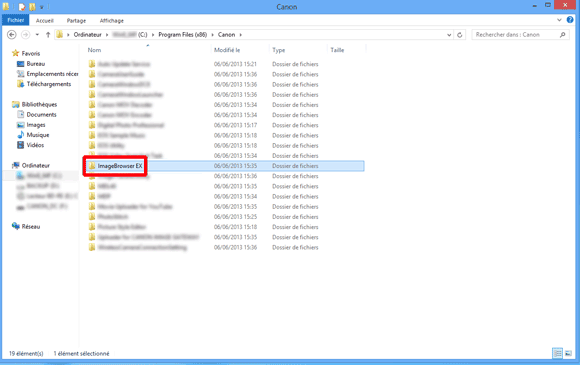Click the Images library icon
This screenshot has height=365, width=580.
point(21,125)
